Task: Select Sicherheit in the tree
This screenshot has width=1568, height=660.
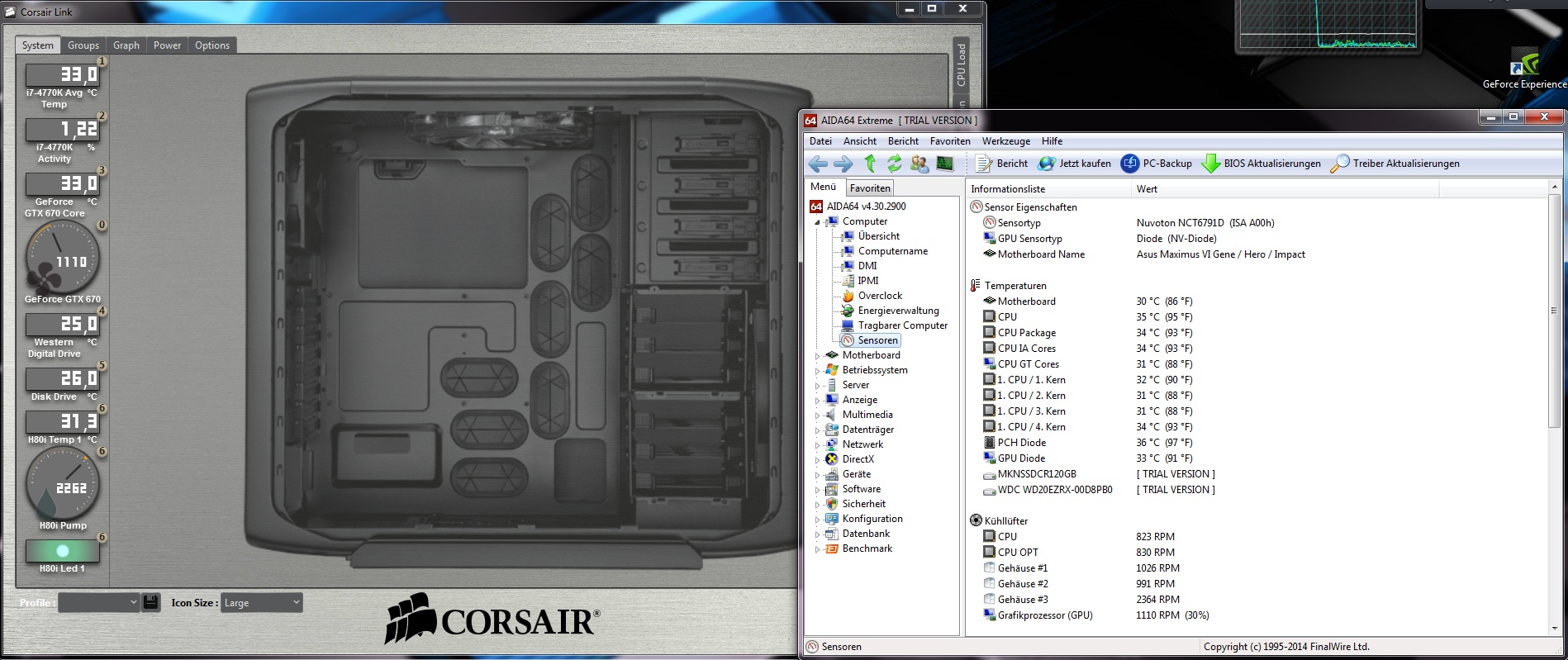Action: pos(863,504)
